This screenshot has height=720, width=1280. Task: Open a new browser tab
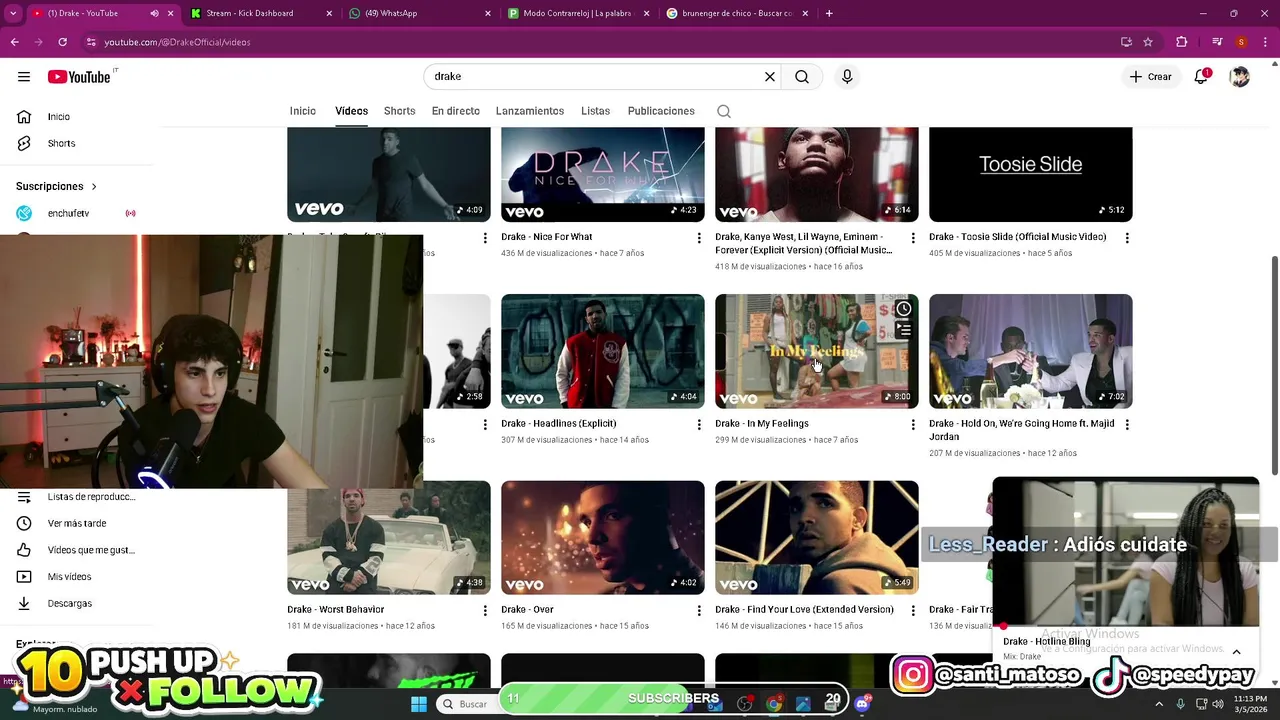(x=829, y=13)
